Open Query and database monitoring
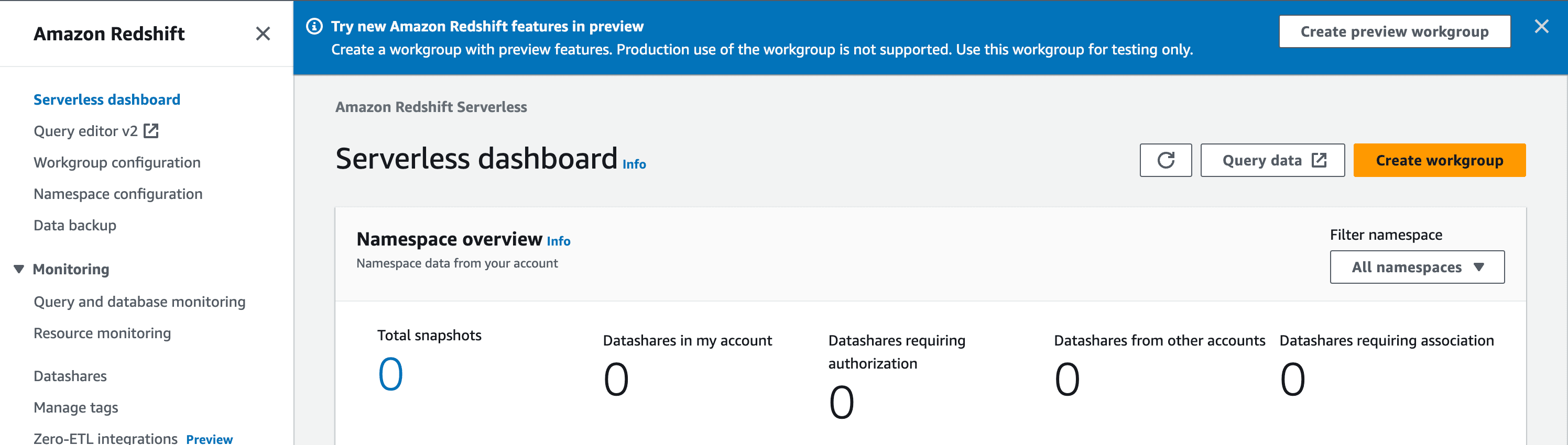This screenshot has width=1568, height=445. [139, 302]
